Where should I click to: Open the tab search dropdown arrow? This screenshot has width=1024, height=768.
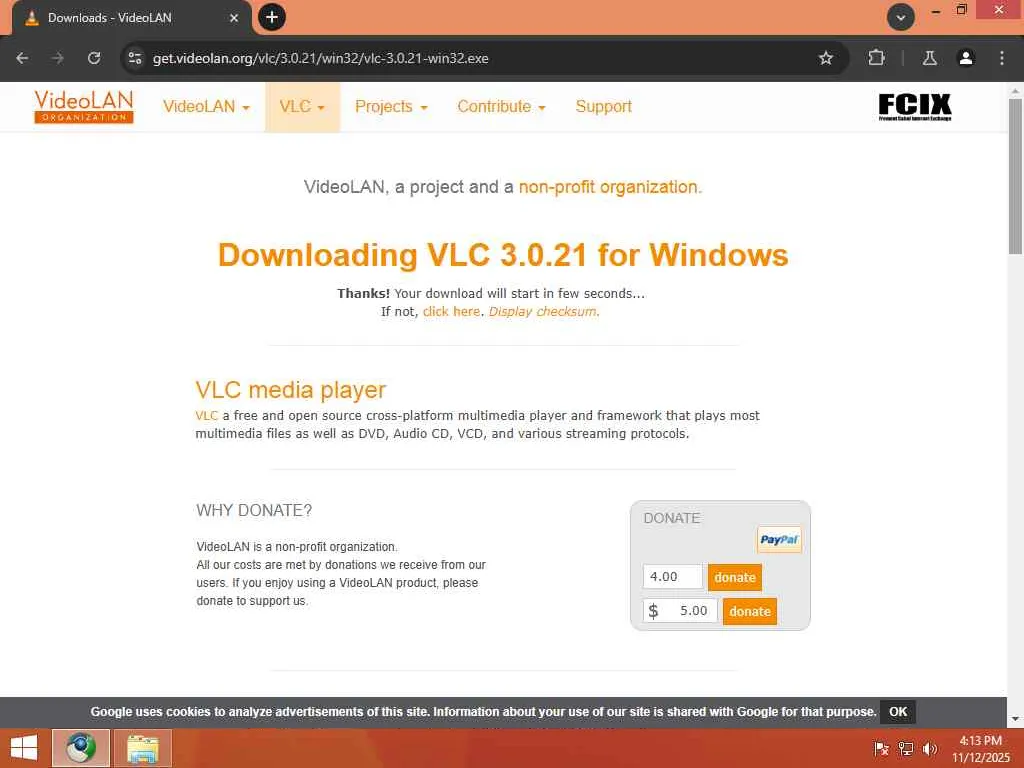pyautogui.click(x=901, y=18)
